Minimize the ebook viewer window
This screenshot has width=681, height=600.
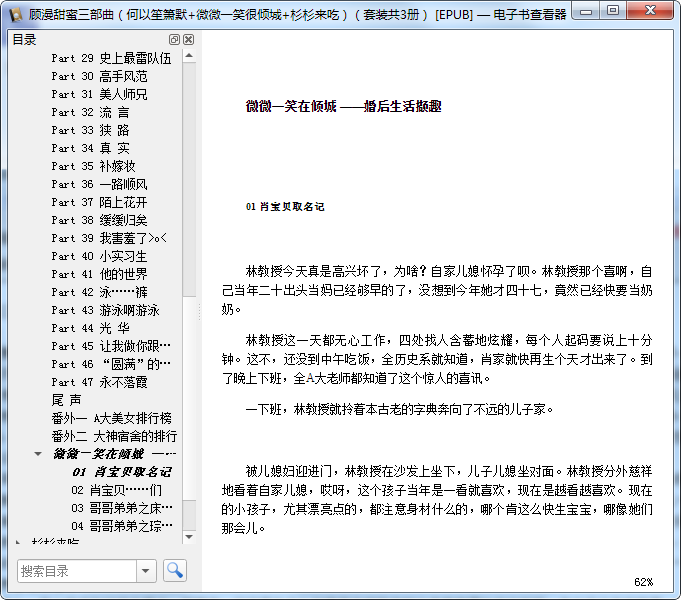(x=586, y=11)
